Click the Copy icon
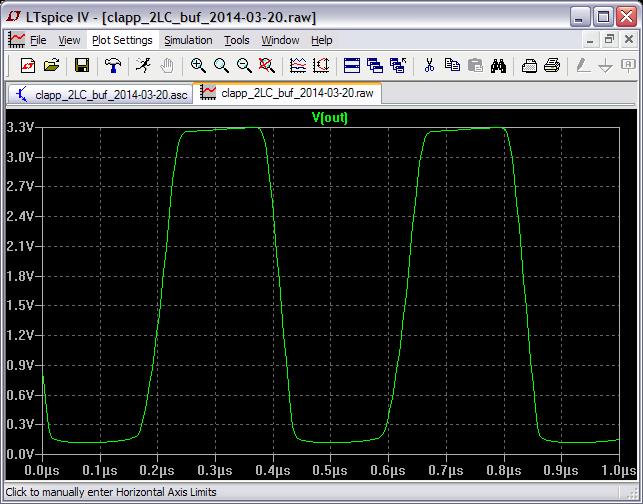This screenshot has width=643, height=504. pyautogui.click(x=452, y=66)
